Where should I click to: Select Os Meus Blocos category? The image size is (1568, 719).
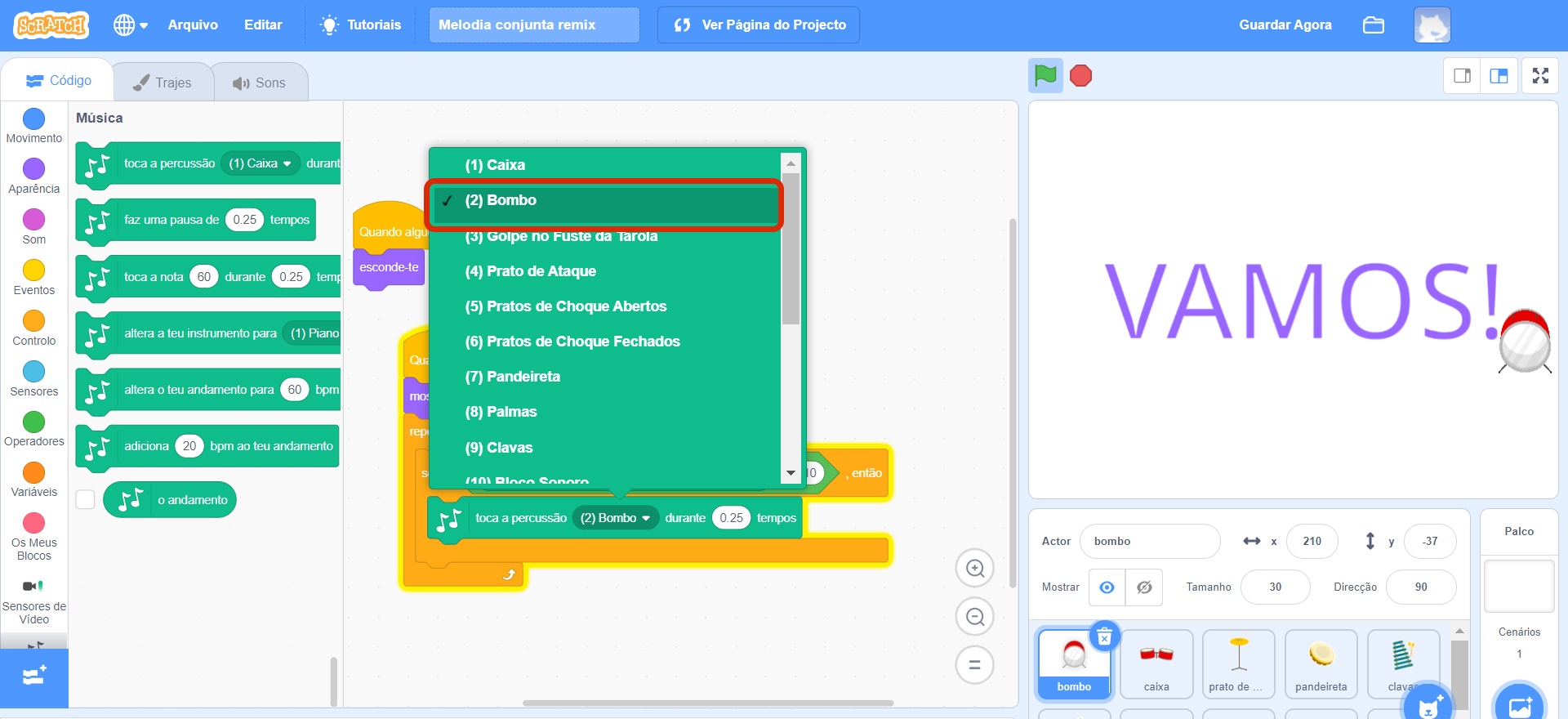[x=34, y=537]
